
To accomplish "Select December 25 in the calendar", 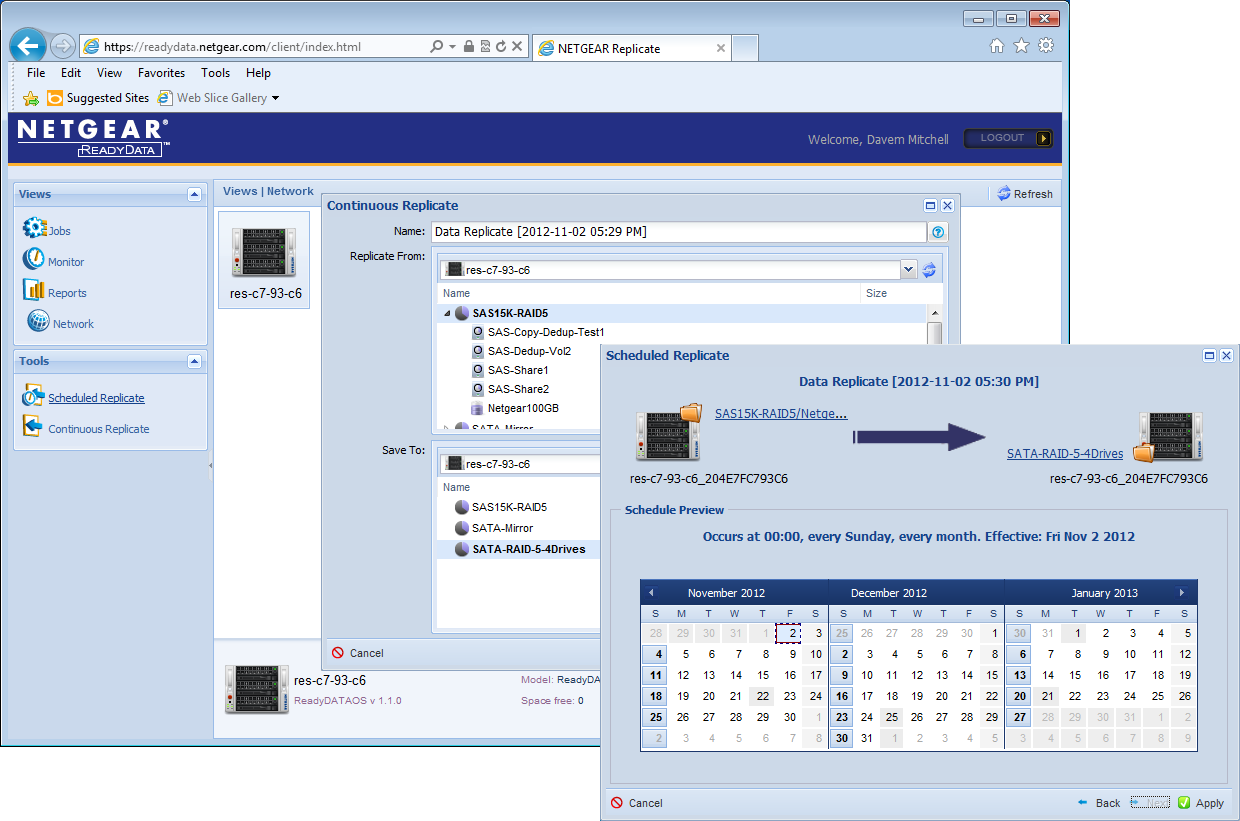I will 893,717.
